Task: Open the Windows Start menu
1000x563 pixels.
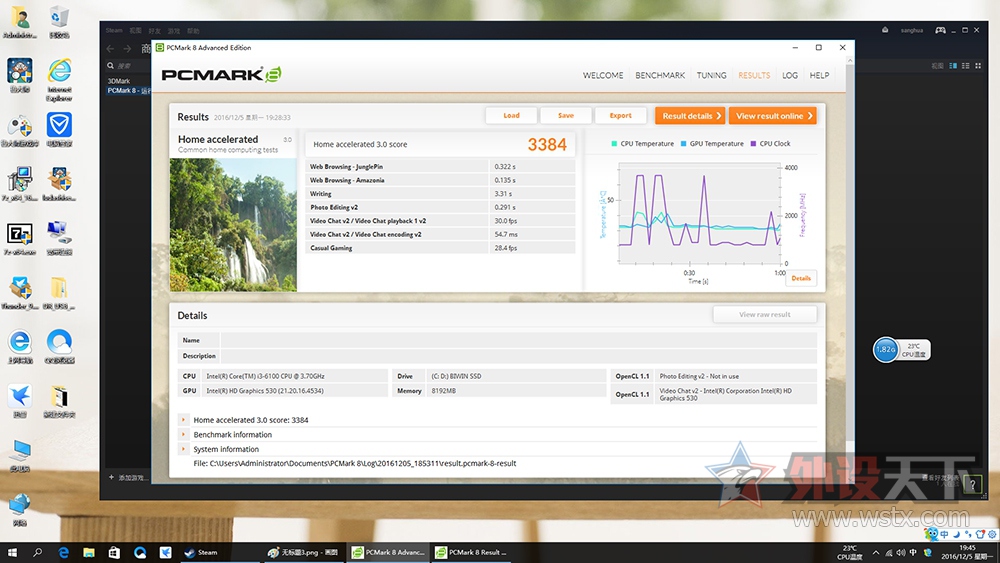Action: 12,552
